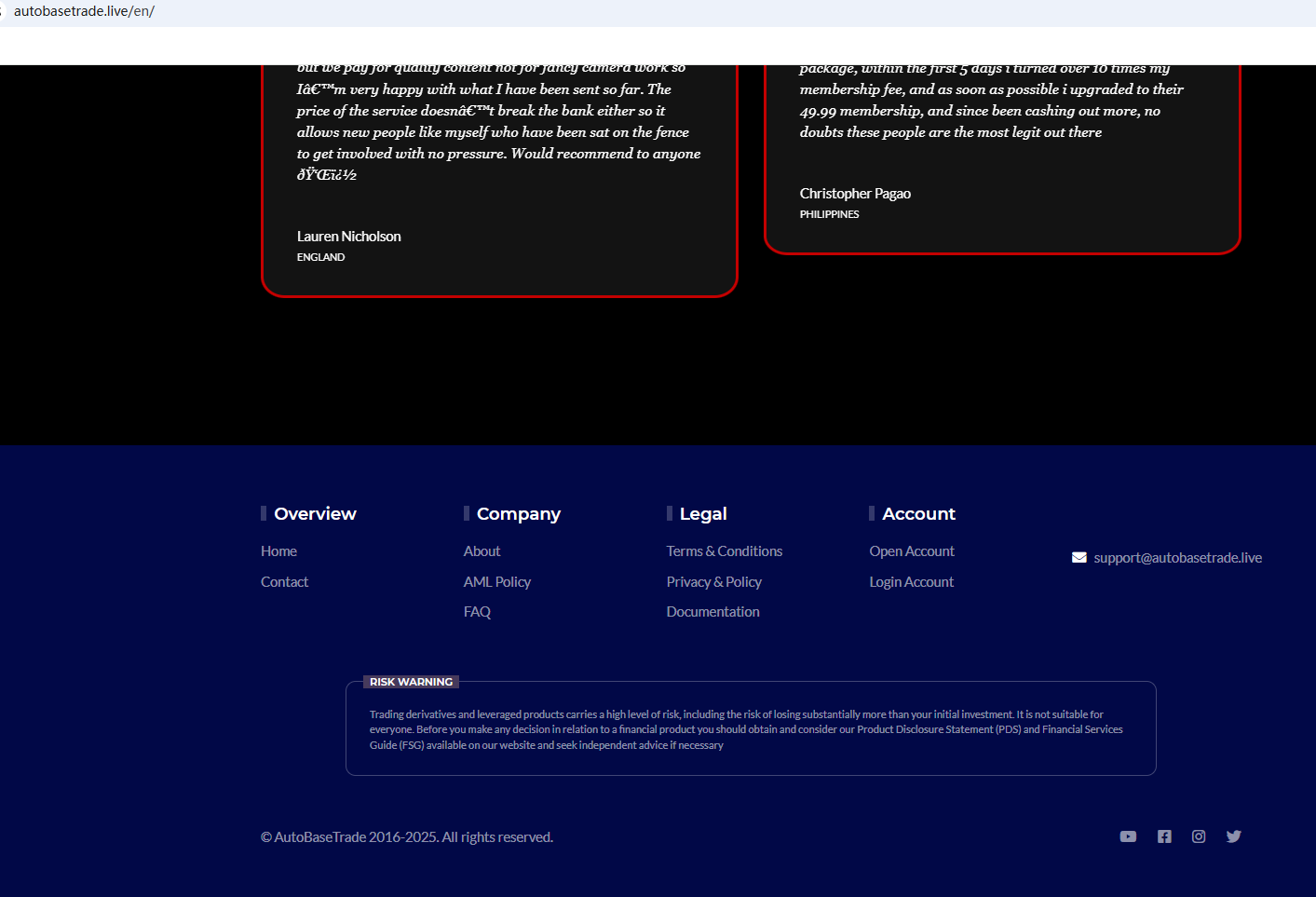The width and height of the screenshot is (1316, 897).
Task: Click the RISK WARNING label
Action: tap(411, 682)
